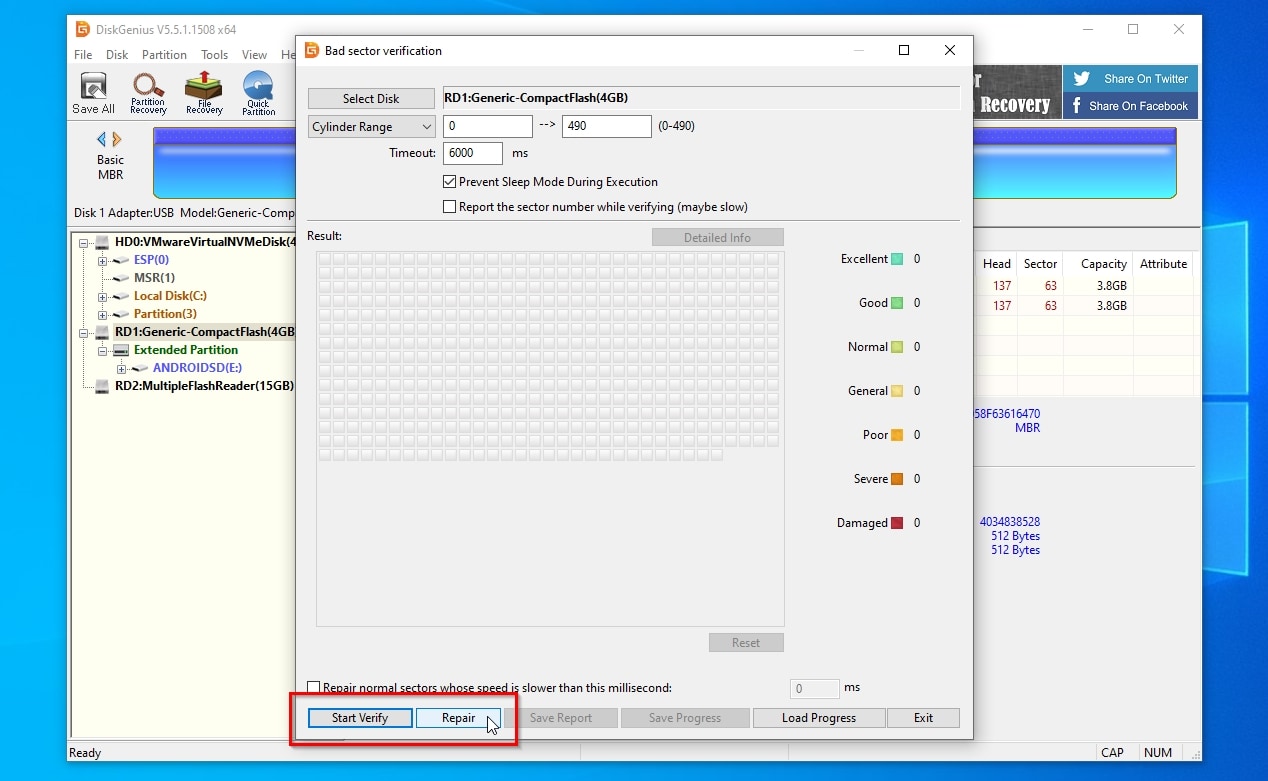Click the Timeout field showing 6000

(x=473, y=153)
